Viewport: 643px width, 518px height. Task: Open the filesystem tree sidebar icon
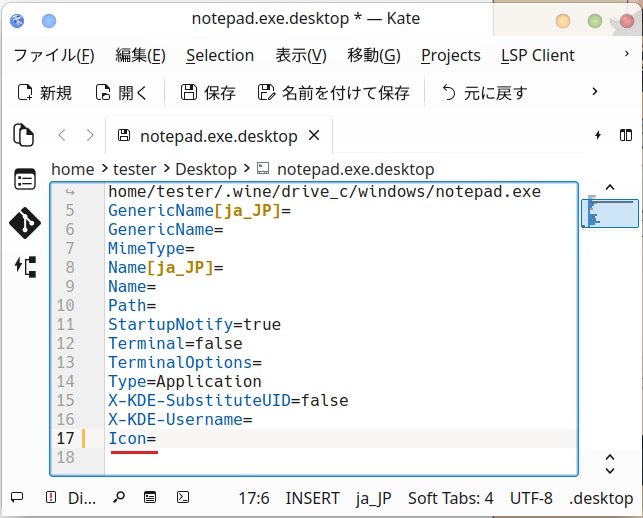tap(24, 266)
